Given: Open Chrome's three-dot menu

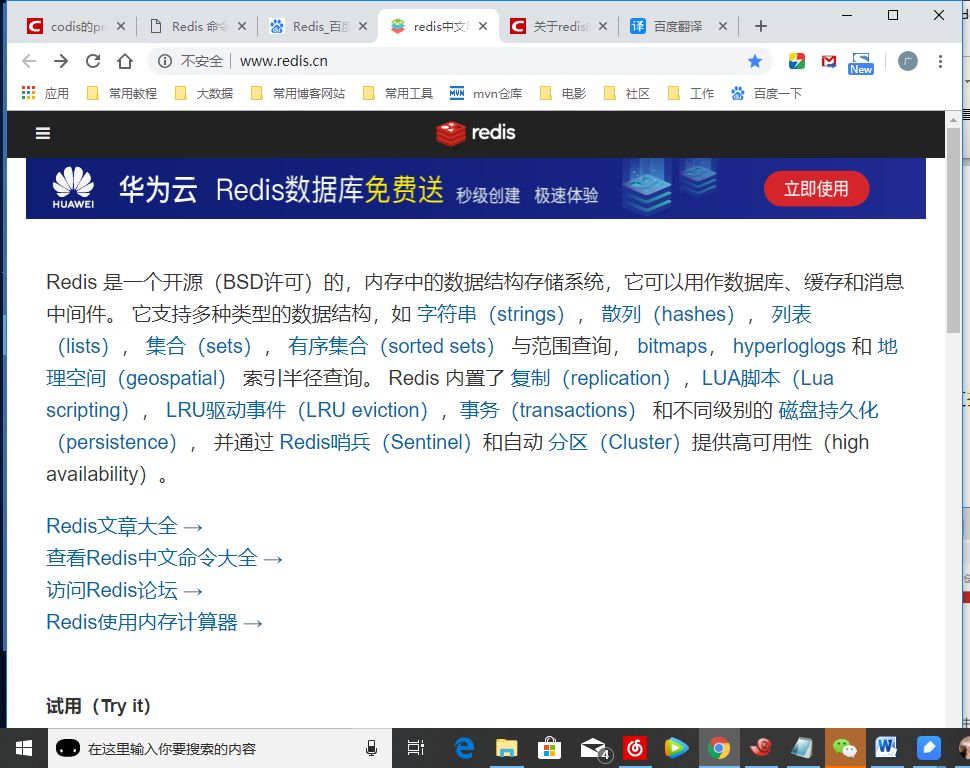Looking at the screenshot, I should (x=940, y=61).
